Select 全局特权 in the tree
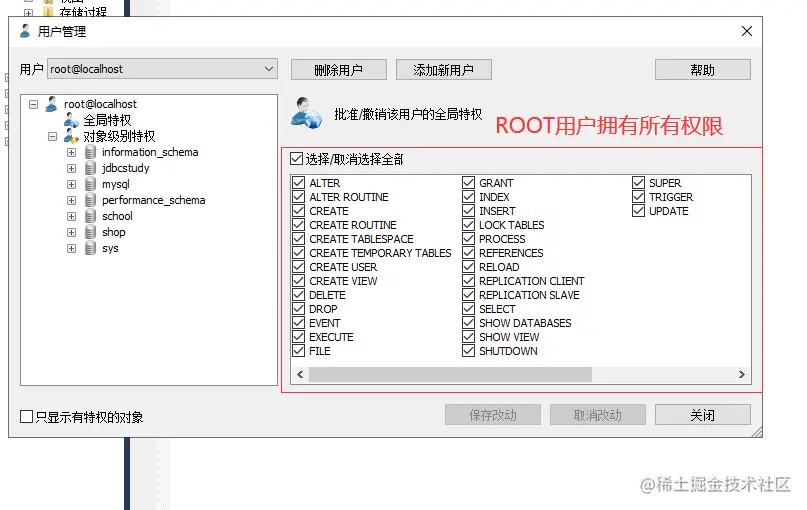 pyautogui.click(x=108, y=120)
